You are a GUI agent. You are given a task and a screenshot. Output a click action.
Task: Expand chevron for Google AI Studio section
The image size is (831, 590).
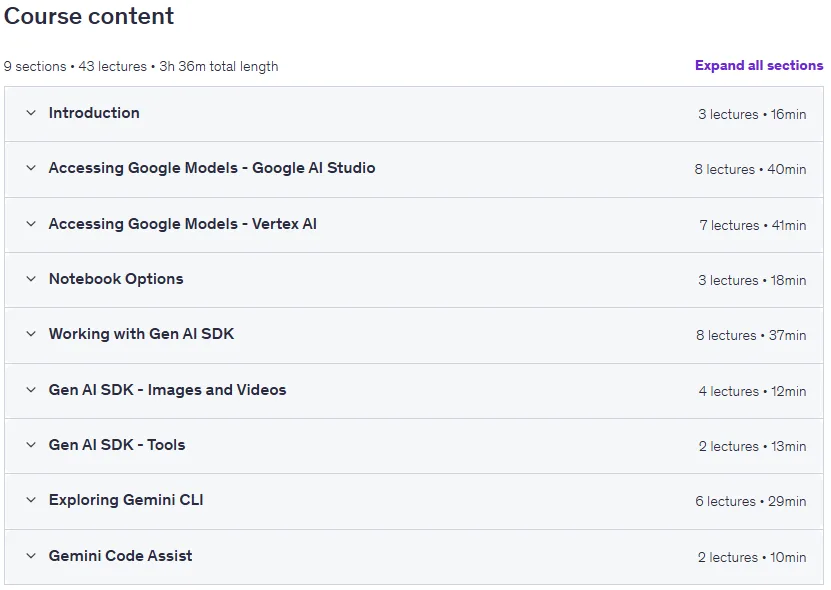pos(31,168)
